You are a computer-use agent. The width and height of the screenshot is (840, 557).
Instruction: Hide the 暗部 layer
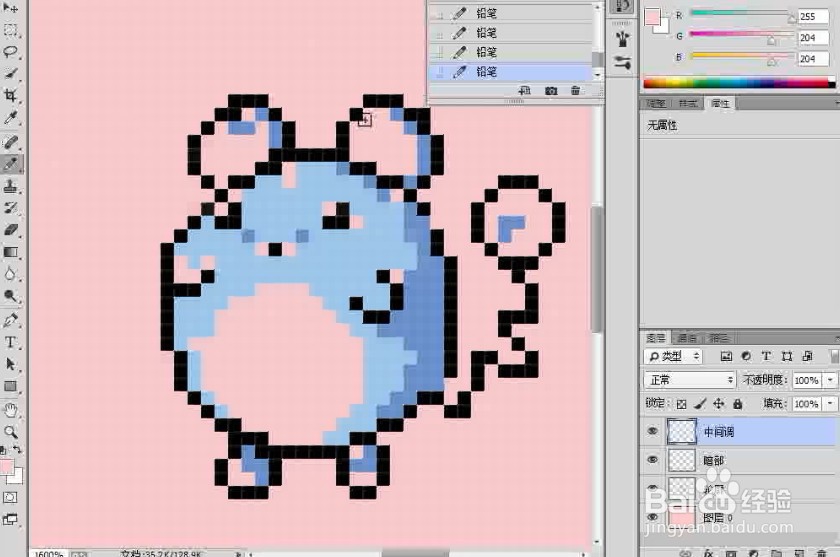(x=652, y=460)
